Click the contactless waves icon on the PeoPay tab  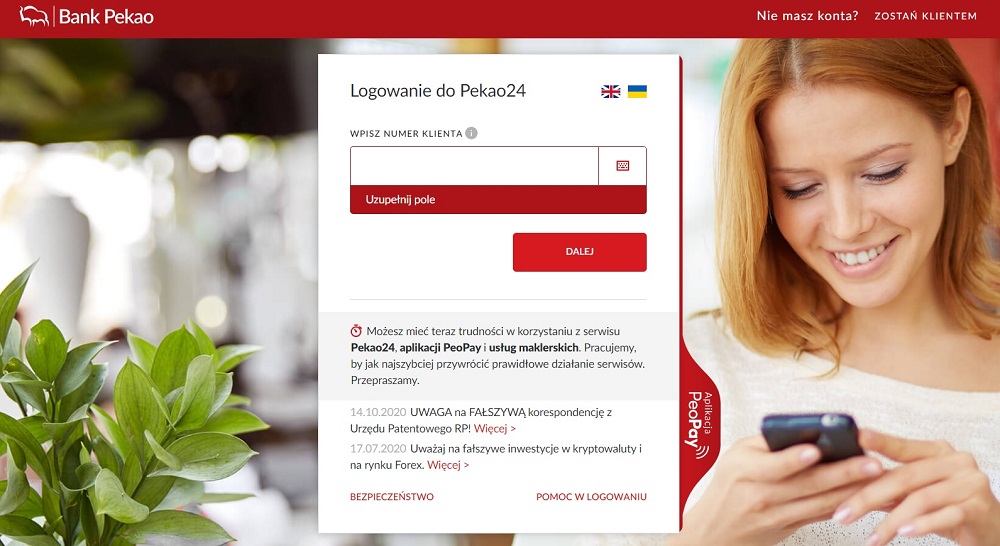point(702,452)
